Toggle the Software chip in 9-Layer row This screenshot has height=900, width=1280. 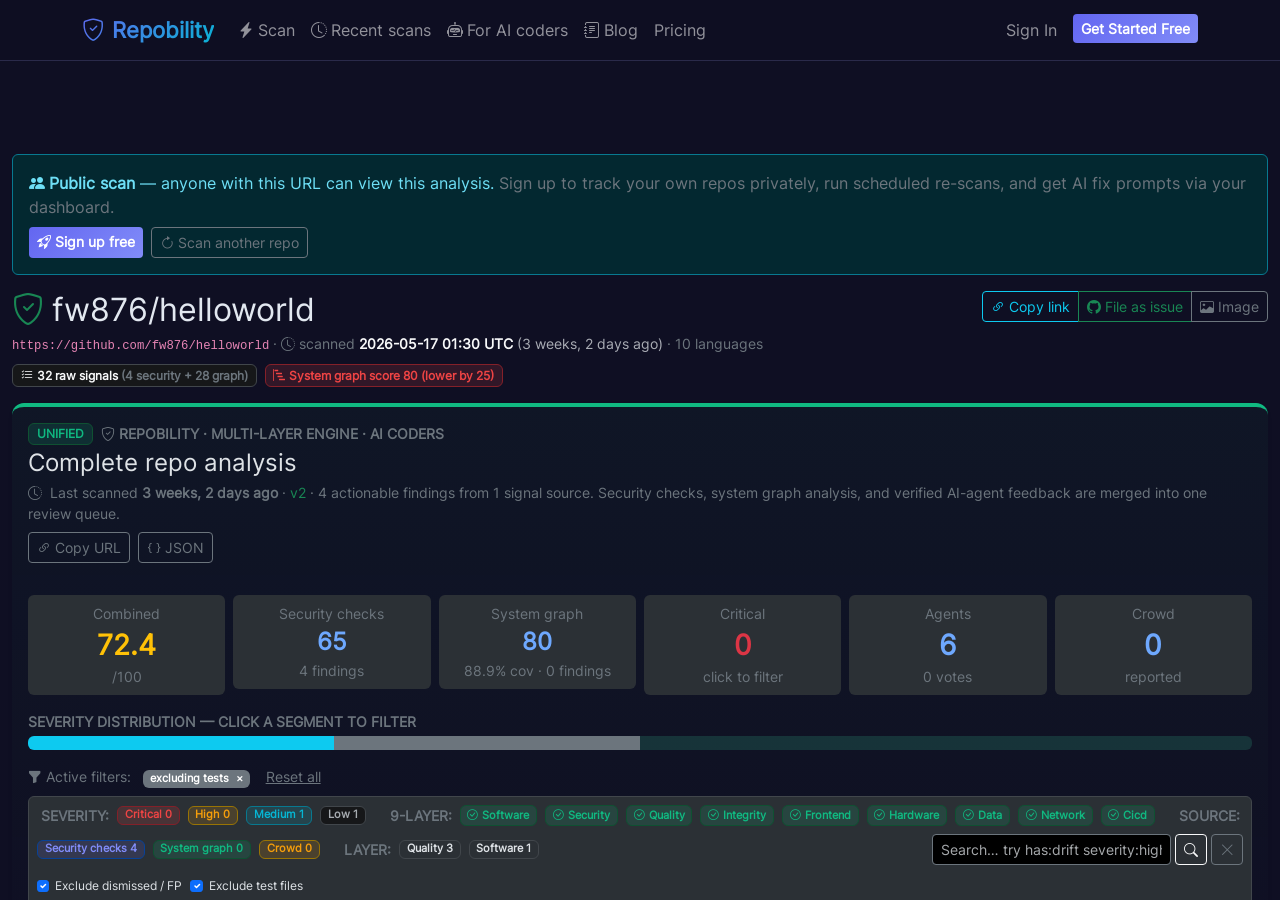coord(498,815)
